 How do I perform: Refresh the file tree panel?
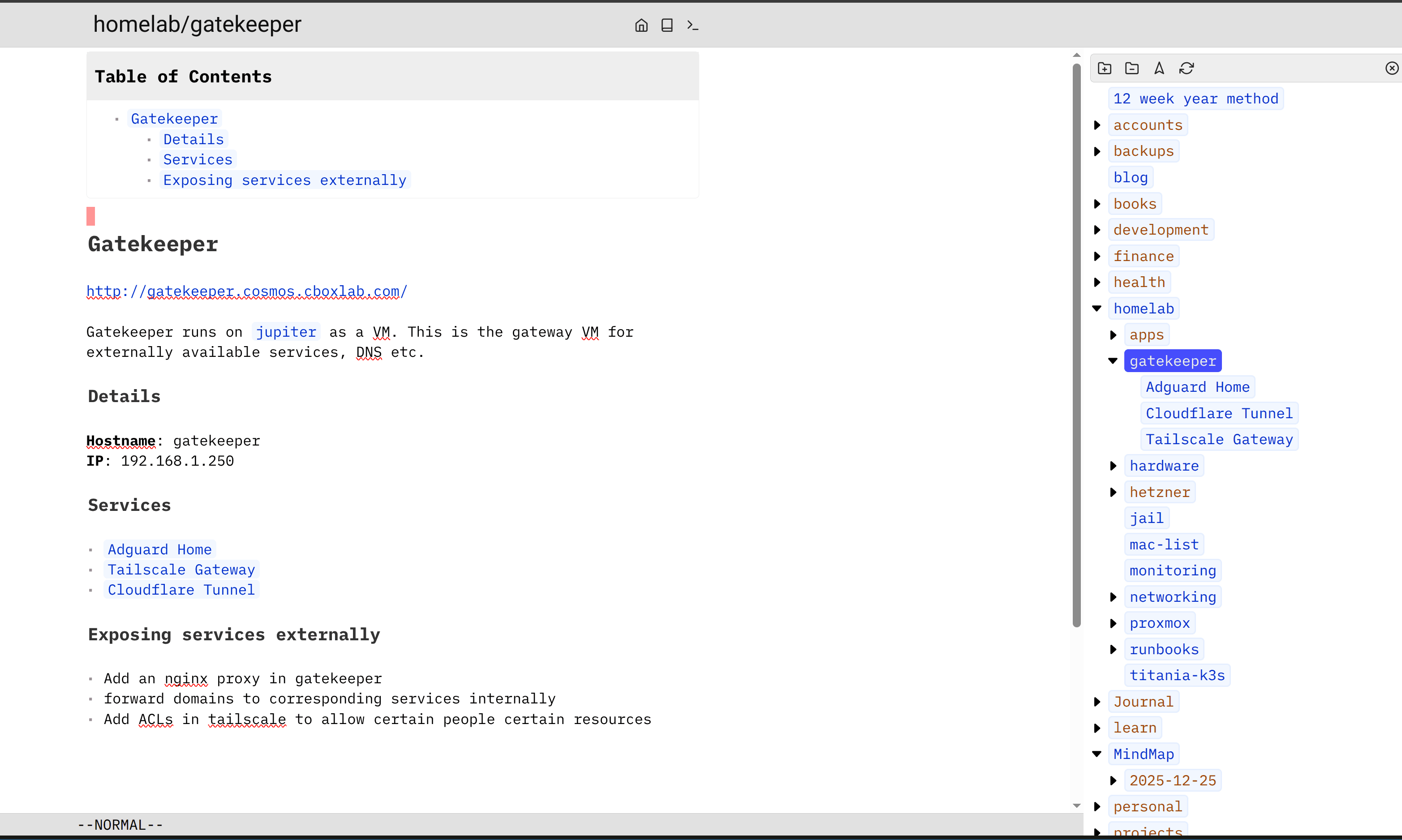(1187, 68)
